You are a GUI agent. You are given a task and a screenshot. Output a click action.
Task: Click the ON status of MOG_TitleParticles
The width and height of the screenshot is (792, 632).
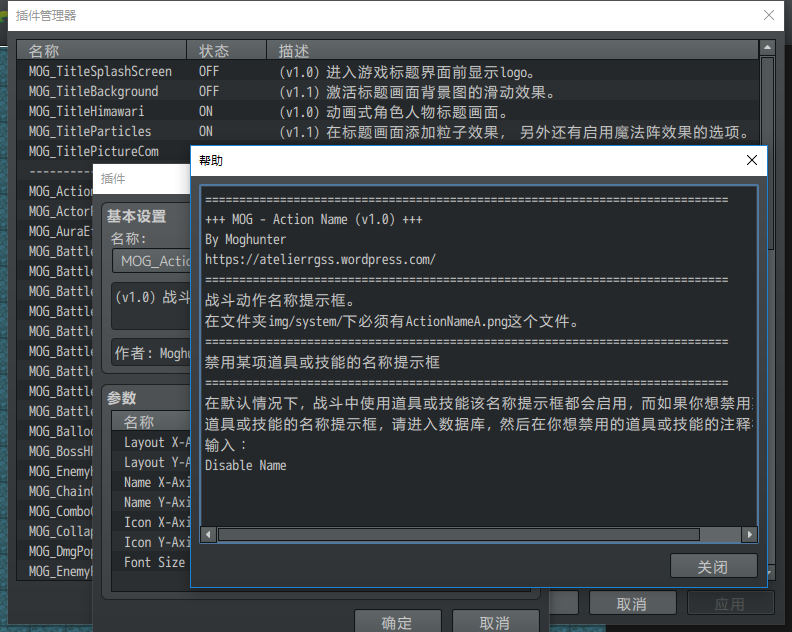206,131
